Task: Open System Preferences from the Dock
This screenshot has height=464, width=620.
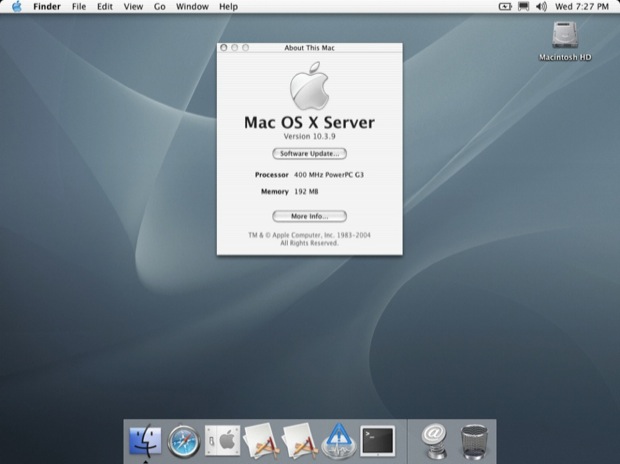Action: tap(223, 441)
